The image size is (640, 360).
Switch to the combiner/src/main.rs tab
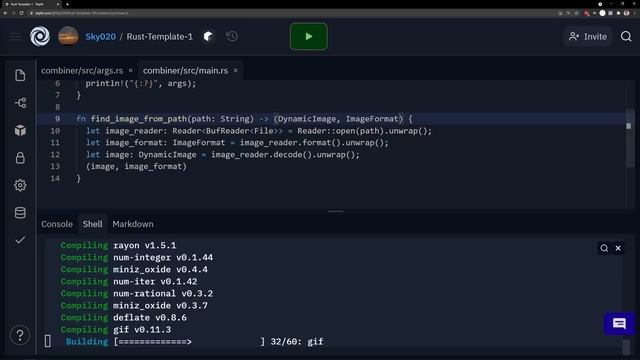185,71
